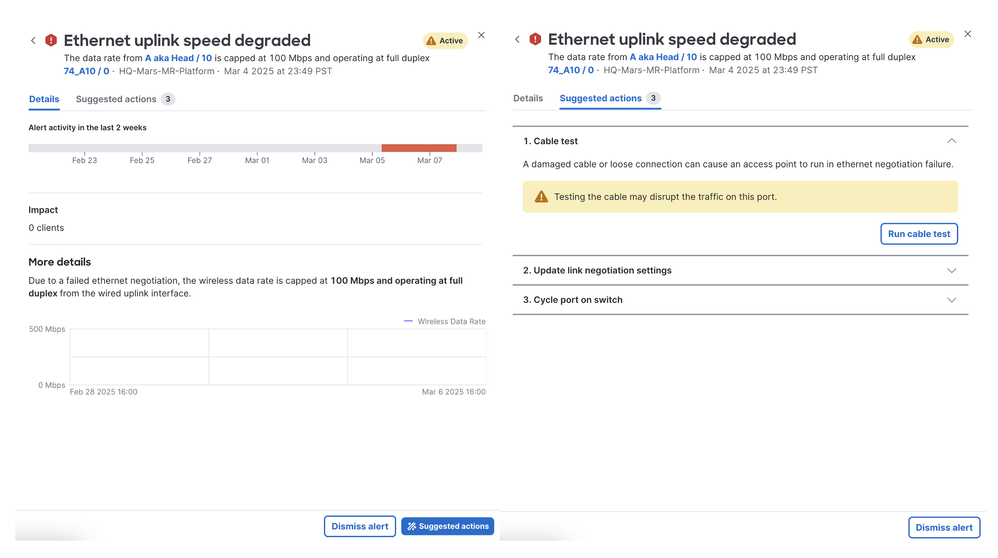Click the blue Suggested actions button
This screenshot has width=998, height=558.
pos(447,527)
